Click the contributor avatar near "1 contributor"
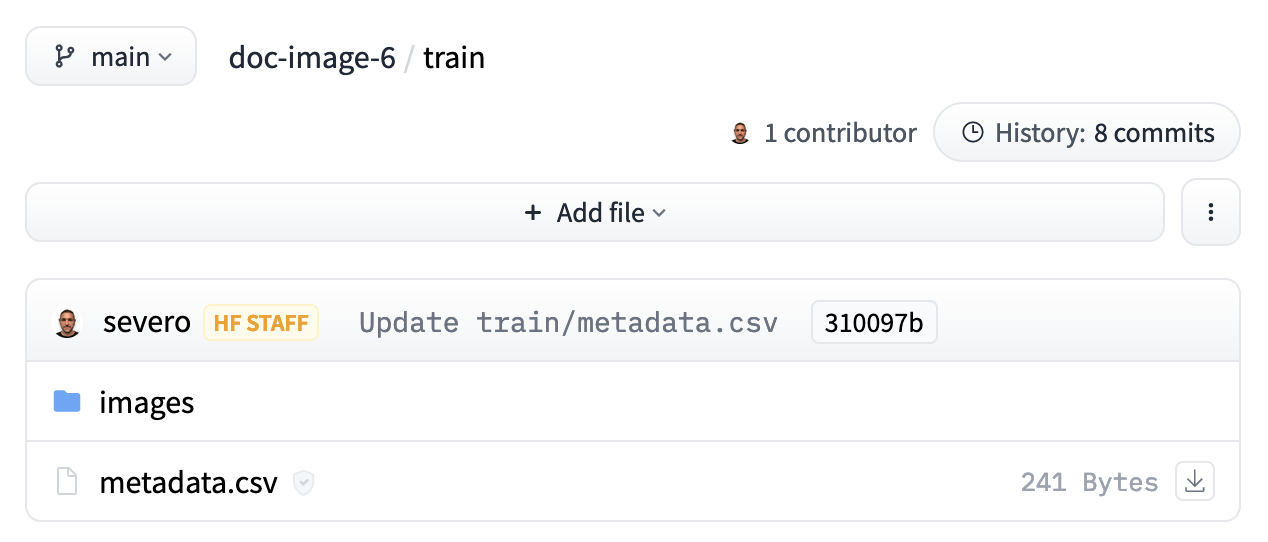1268x542 pixels. (740, 133)
